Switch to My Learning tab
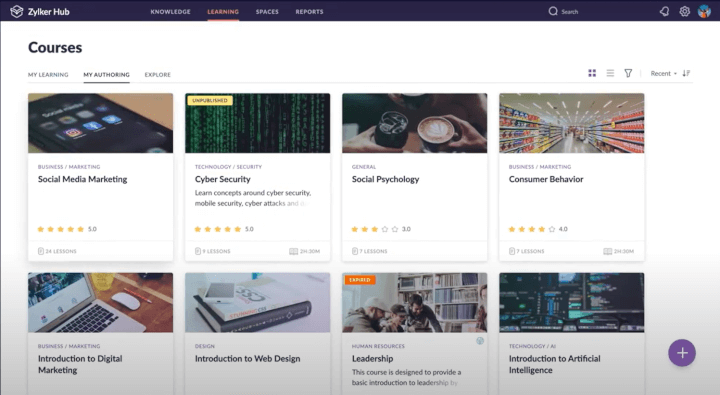The width and height of the screenshot is (720, 395). pos(48,74)
